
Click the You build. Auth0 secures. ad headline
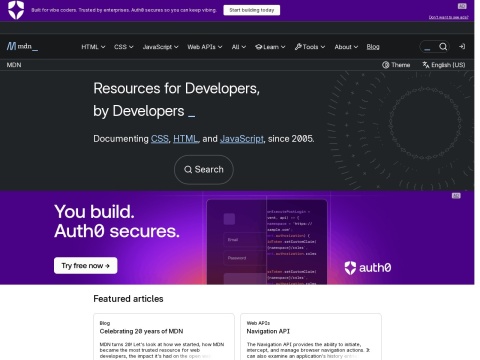[117, 221]
